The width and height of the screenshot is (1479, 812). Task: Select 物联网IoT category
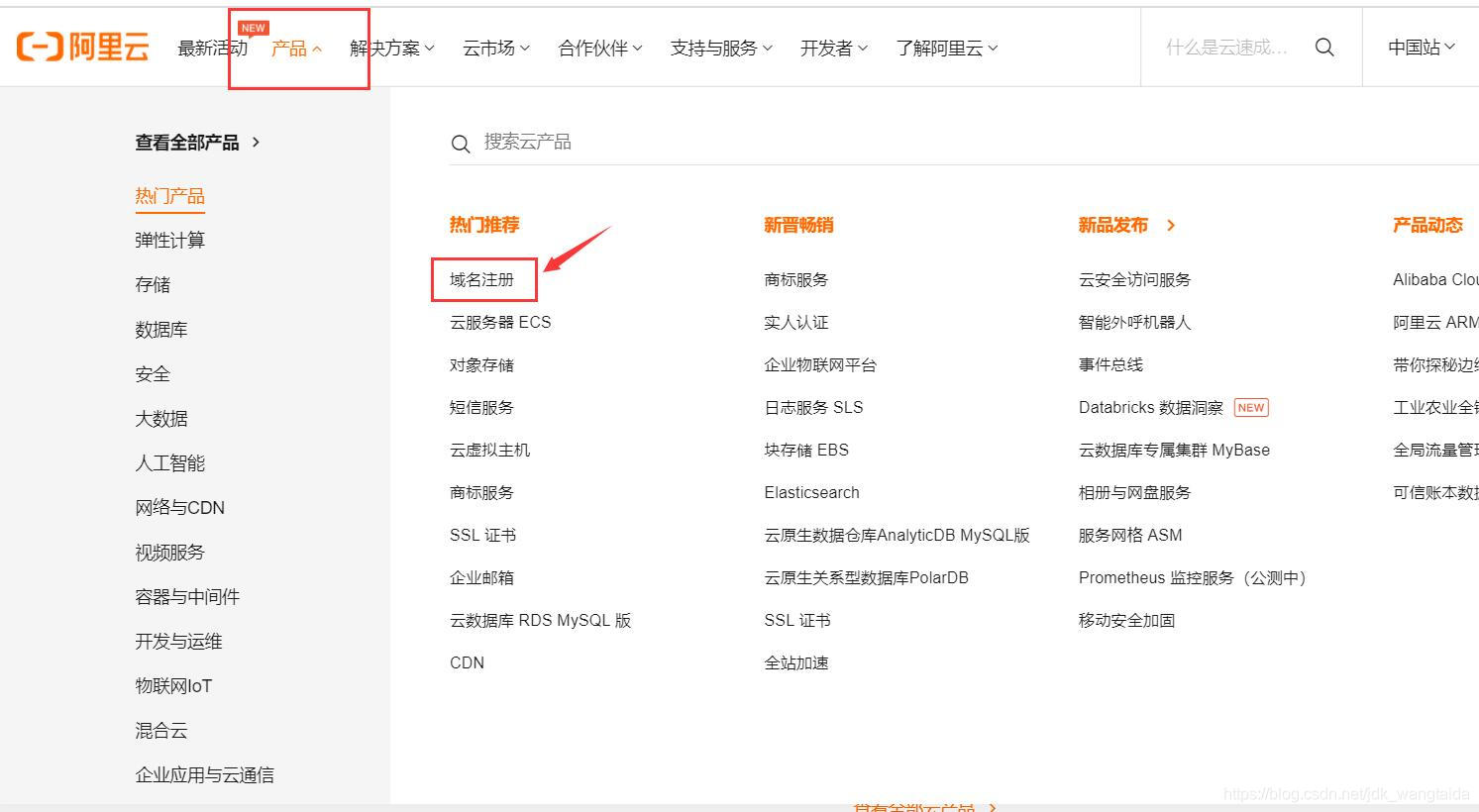pos(173,685)
